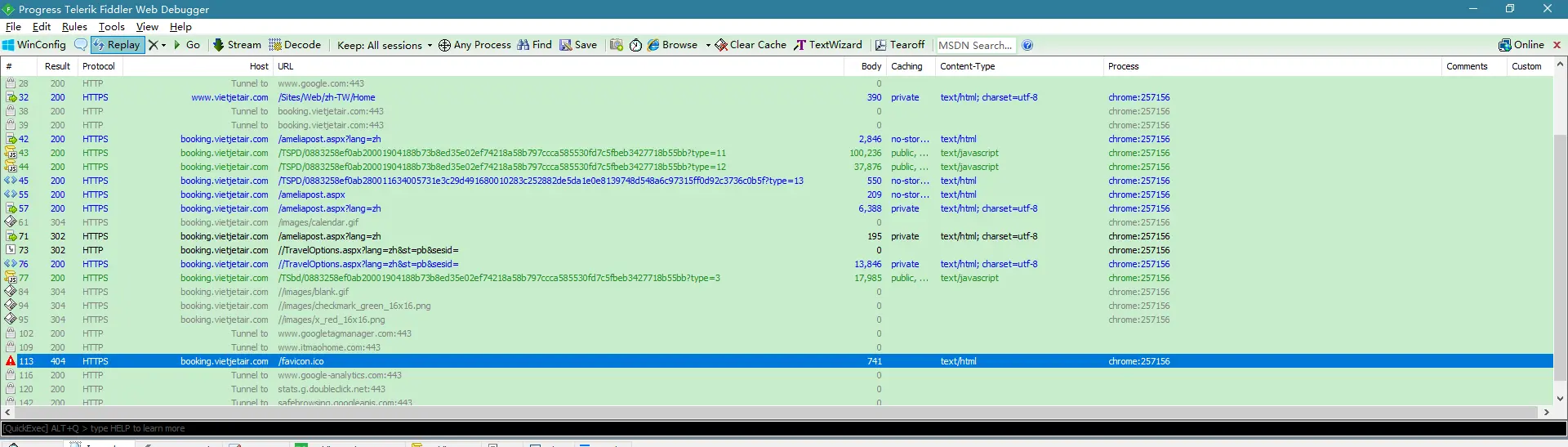Click into the QuickExec command box
1568x447 pixels.
pyautogui.click(x=782, y=428)
